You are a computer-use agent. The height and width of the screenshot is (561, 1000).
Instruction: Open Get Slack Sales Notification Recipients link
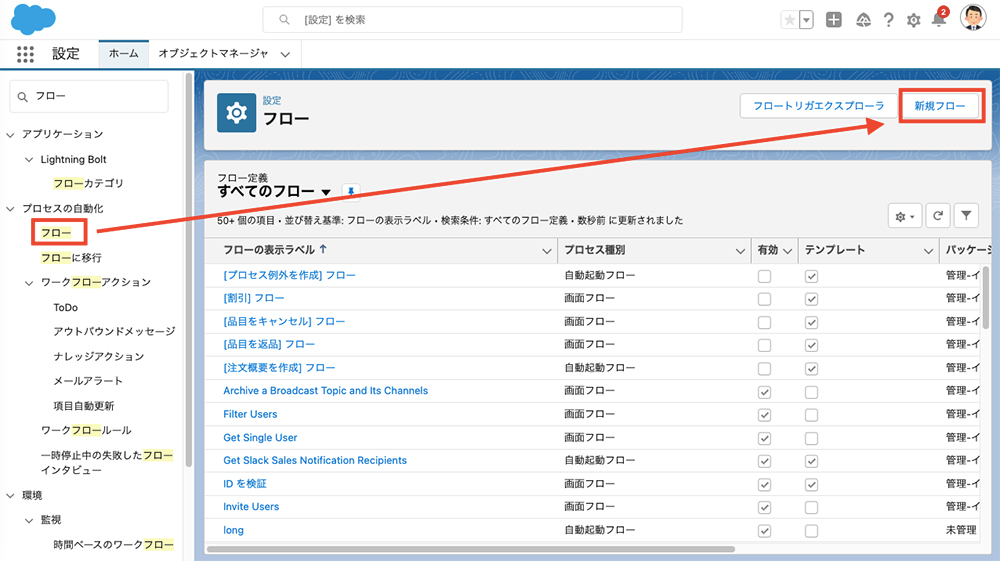coord(315,460)
